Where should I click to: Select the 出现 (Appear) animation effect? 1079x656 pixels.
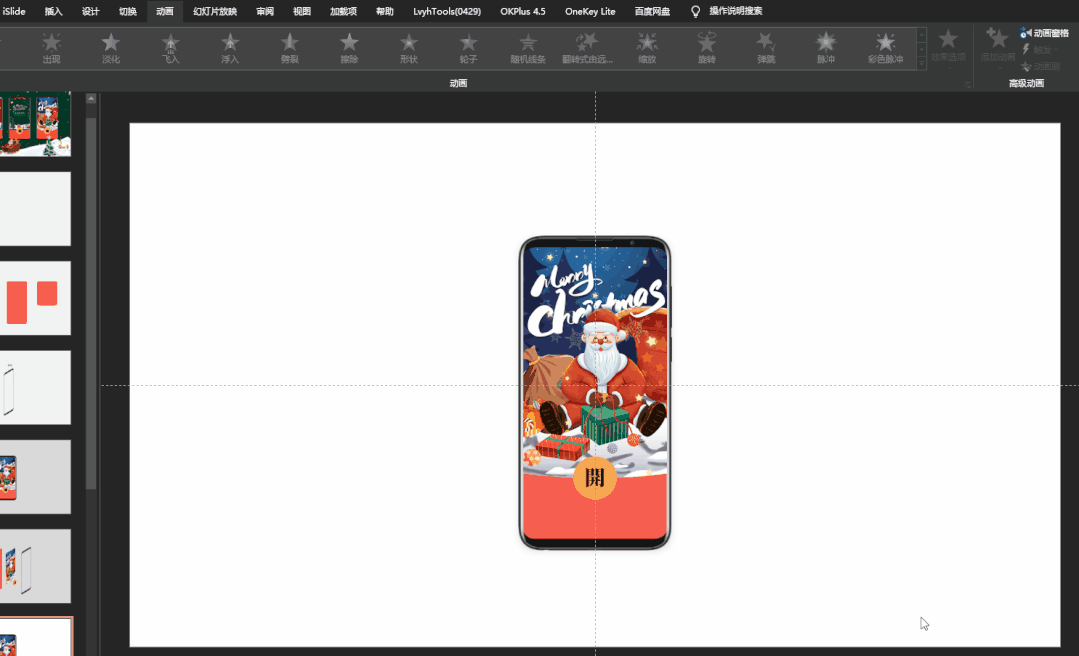[x=51, y=47]
